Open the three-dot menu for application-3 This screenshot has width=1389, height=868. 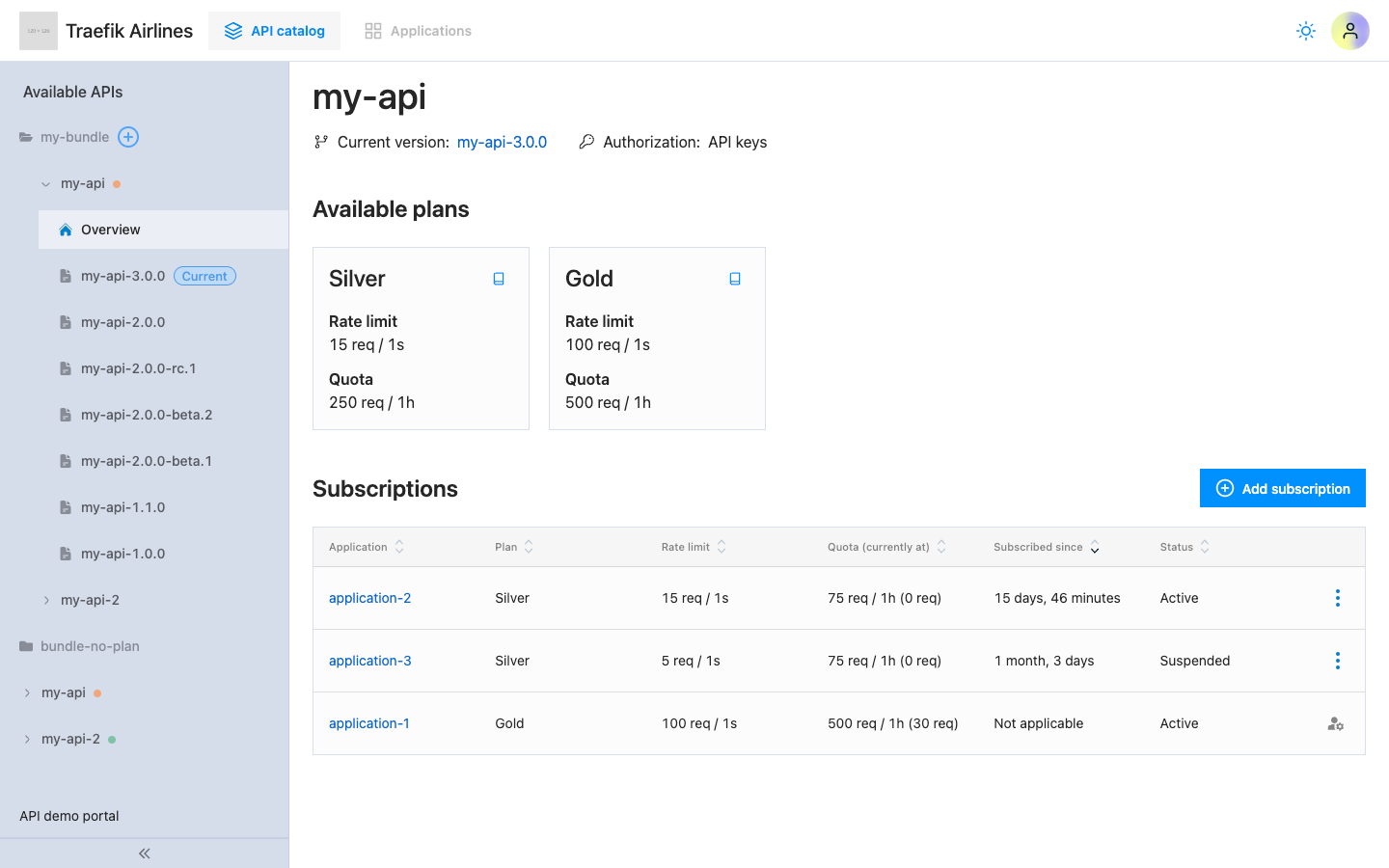pos(1338,661)
